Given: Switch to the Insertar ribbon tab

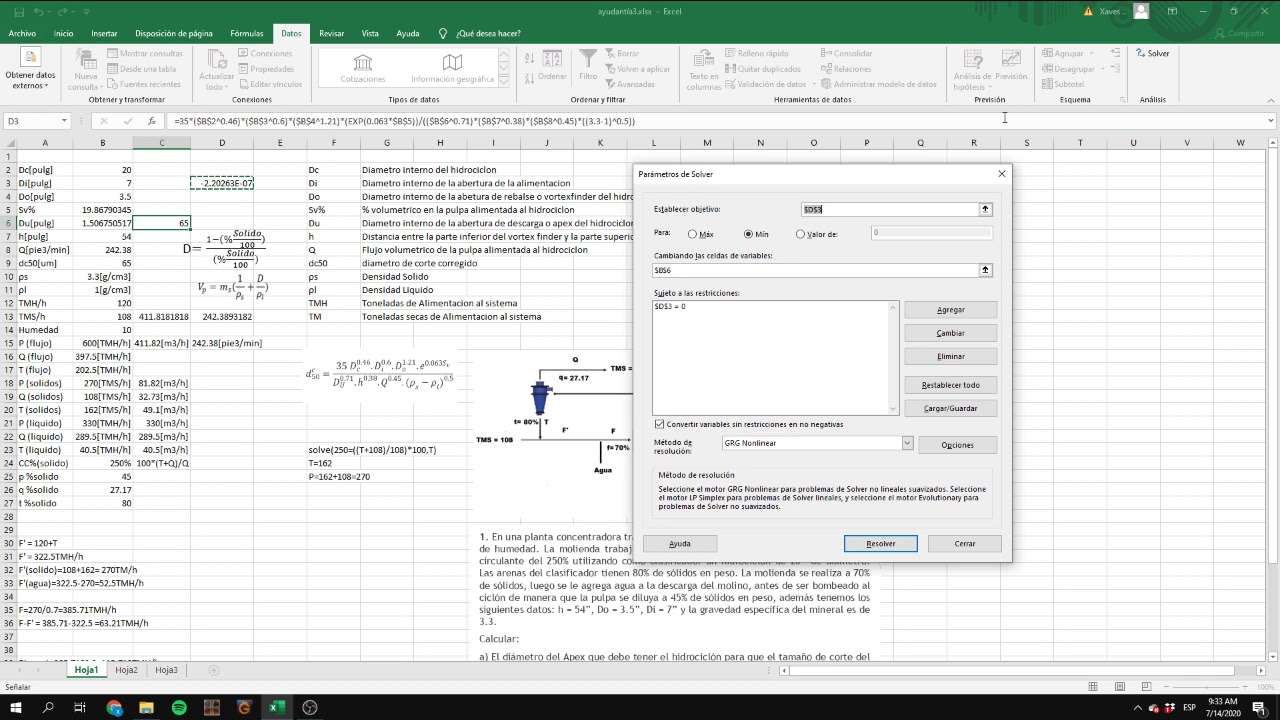Looking at the screenshot, I should pyautogui.click(x=104, y=33).
